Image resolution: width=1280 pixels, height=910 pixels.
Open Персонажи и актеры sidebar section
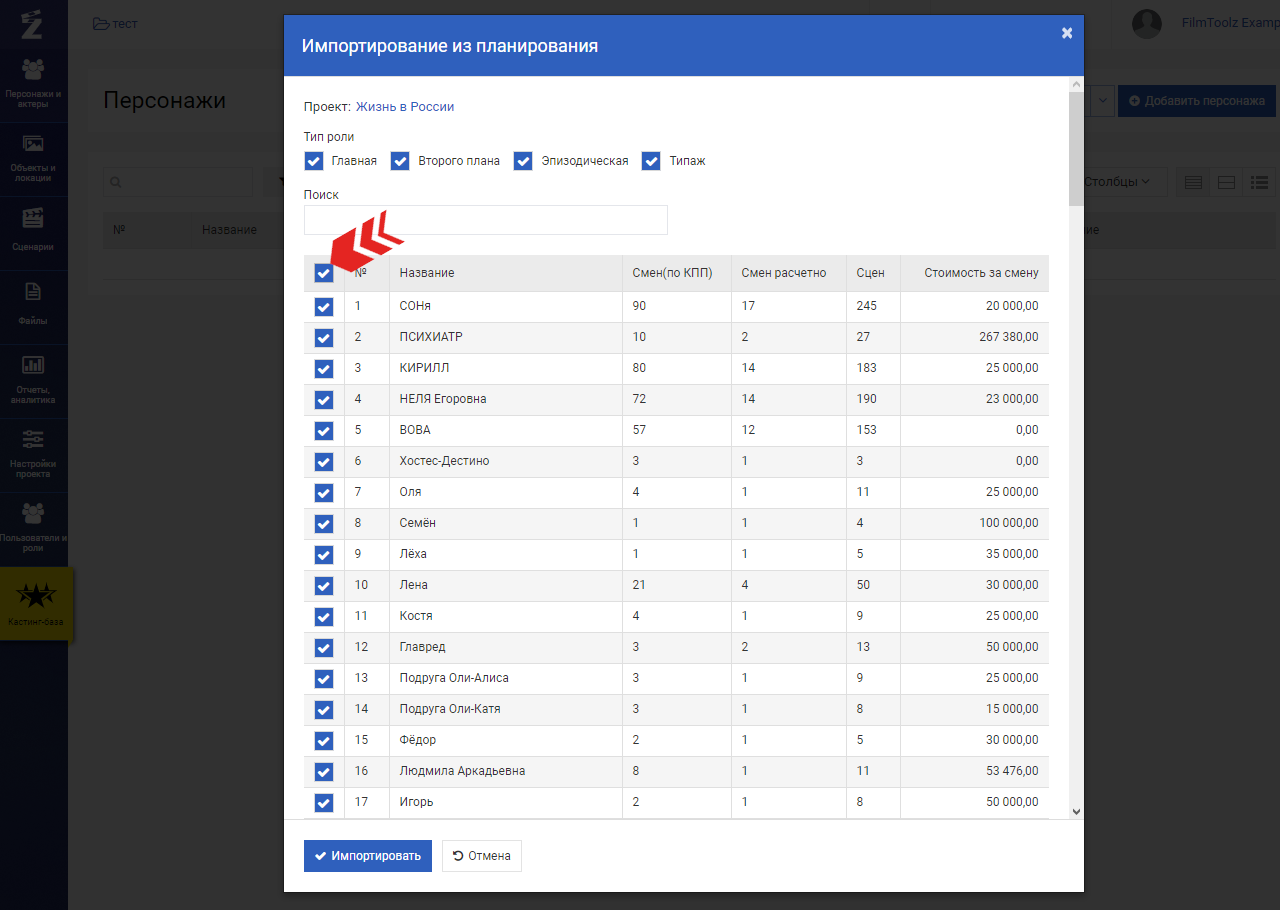click(x=33, y=84)
